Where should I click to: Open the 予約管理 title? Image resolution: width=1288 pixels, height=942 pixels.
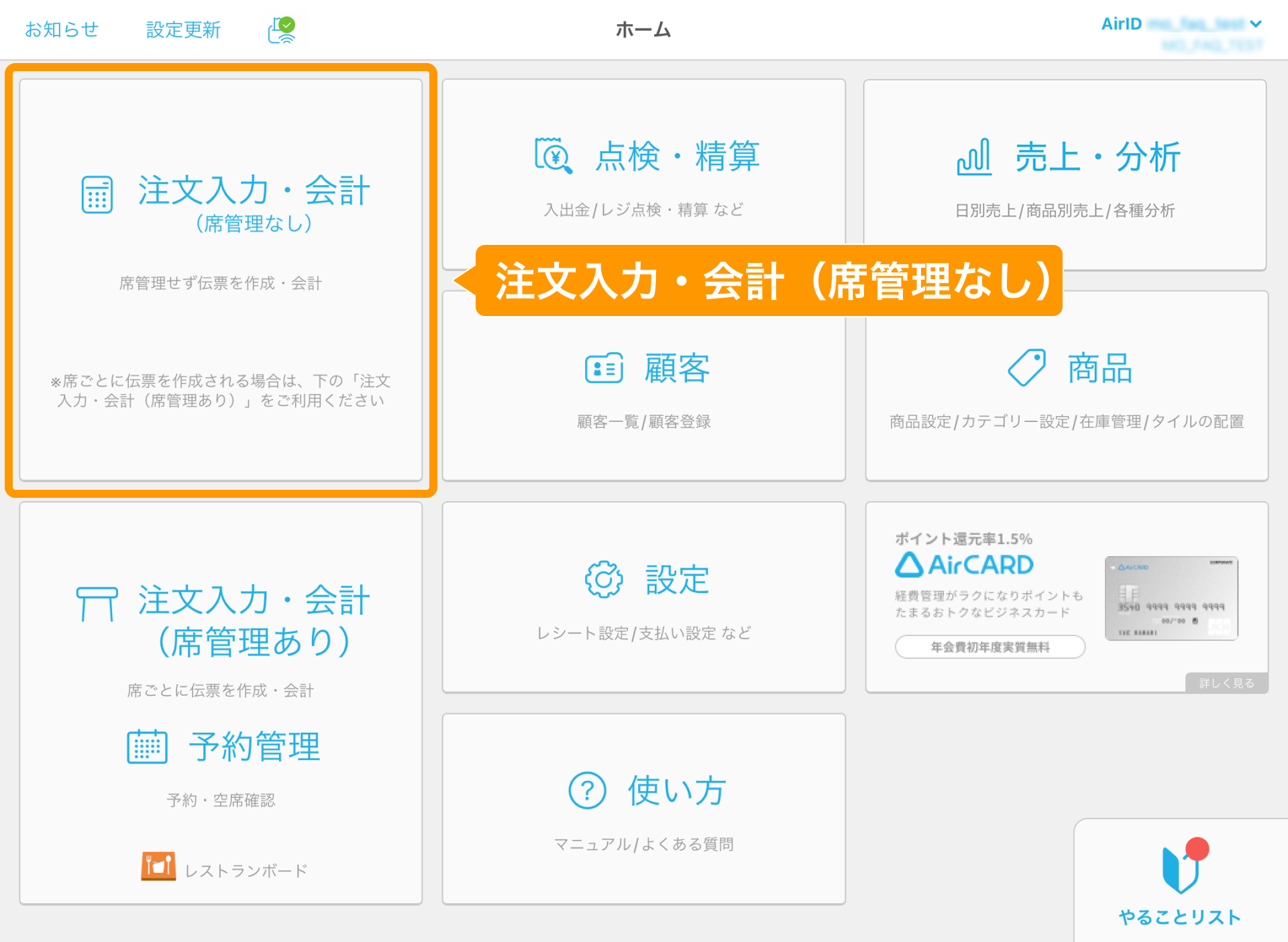pos(255,747)
